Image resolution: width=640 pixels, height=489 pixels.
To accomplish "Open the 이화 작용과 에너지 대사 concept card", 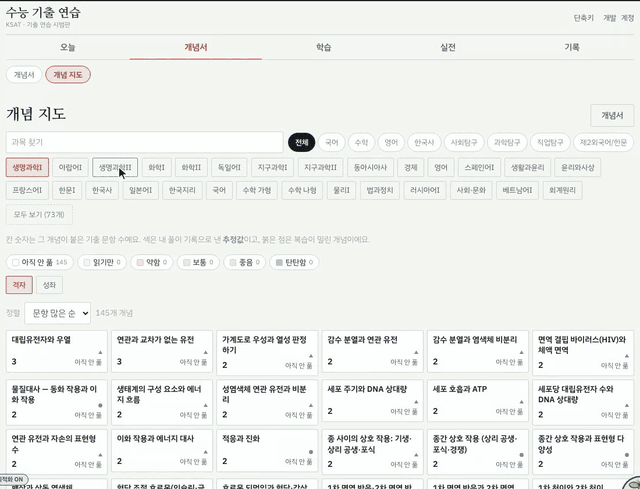I will click(x=162, y=450).
